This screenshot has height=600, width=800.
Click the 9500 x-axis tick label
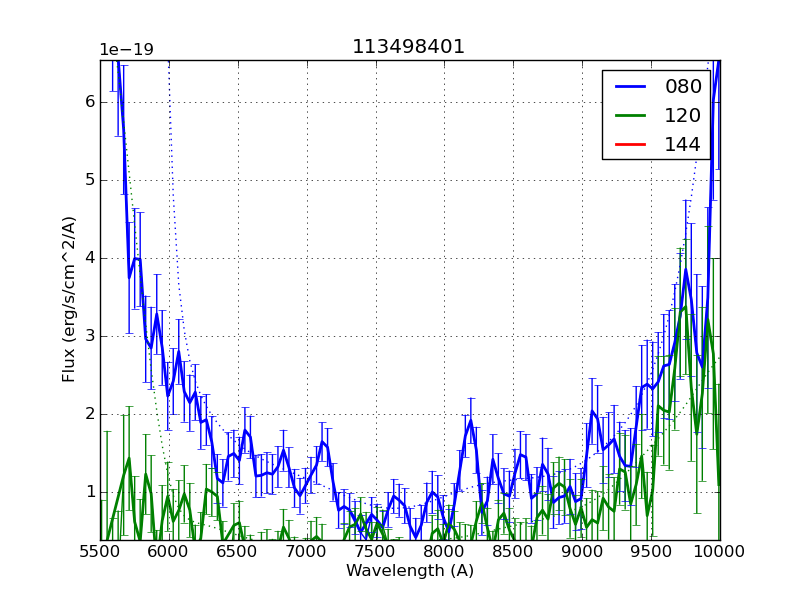click(x=651, y=552)
